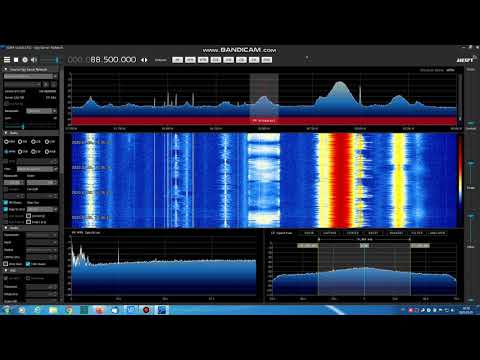This screenshot has height=360, width=480.
Task: Open the yellow folder File Explorer taskbar icon
Action: (x=53, y=310)
